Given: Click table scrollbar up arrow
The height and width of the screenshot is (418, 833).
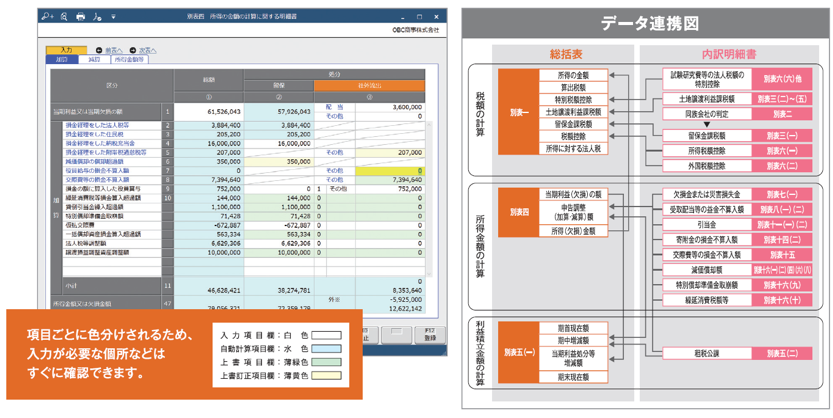Looking at the screenshot, I should (x=429, y=125).
